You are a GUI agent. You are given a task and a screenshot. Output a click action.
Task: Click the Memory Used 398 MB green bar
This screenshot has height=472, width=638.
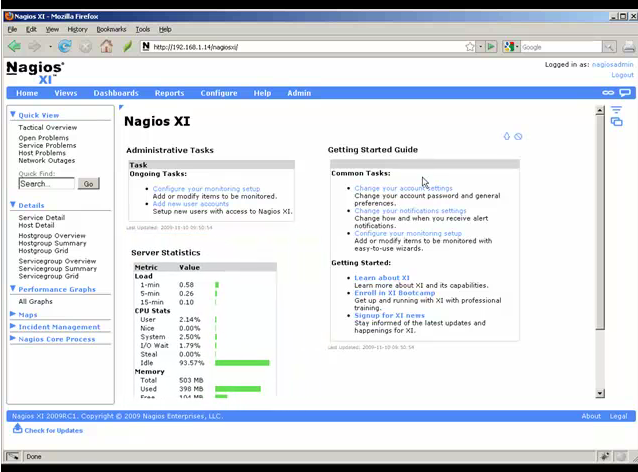coord(238,389)
